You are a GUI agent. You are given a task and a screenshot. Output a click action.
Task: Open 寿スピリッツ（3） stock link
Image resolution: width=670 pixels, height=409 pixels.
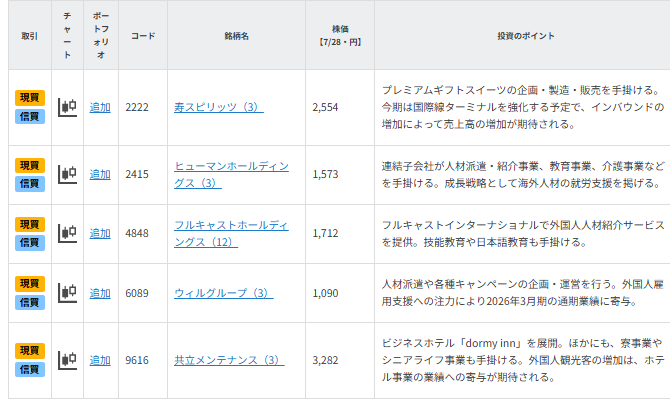point(219,107)
